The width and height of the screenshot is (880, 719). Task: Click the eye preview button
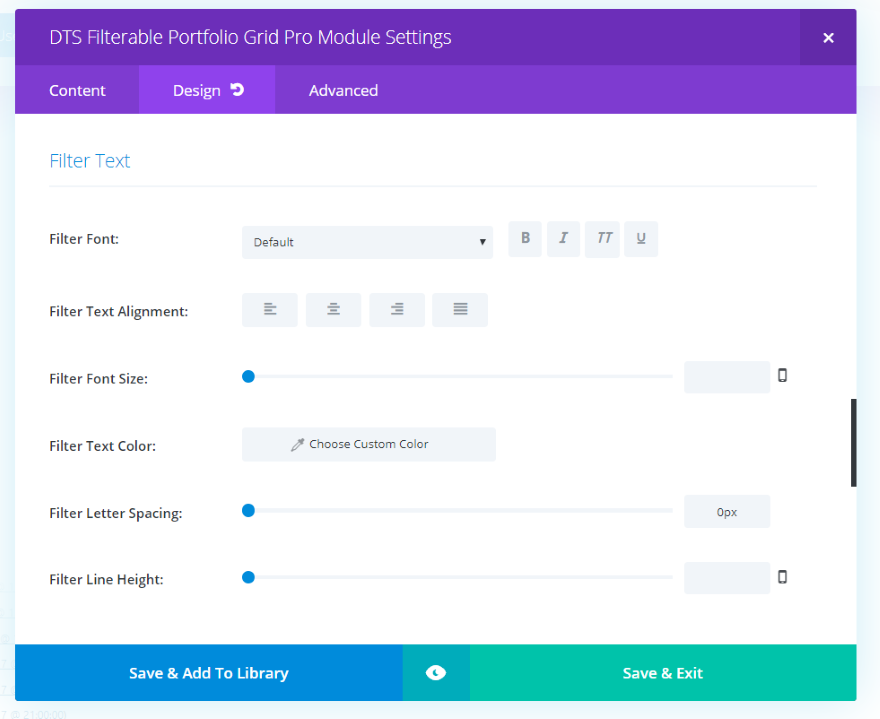pyautogui.click(x=436, y=673)
